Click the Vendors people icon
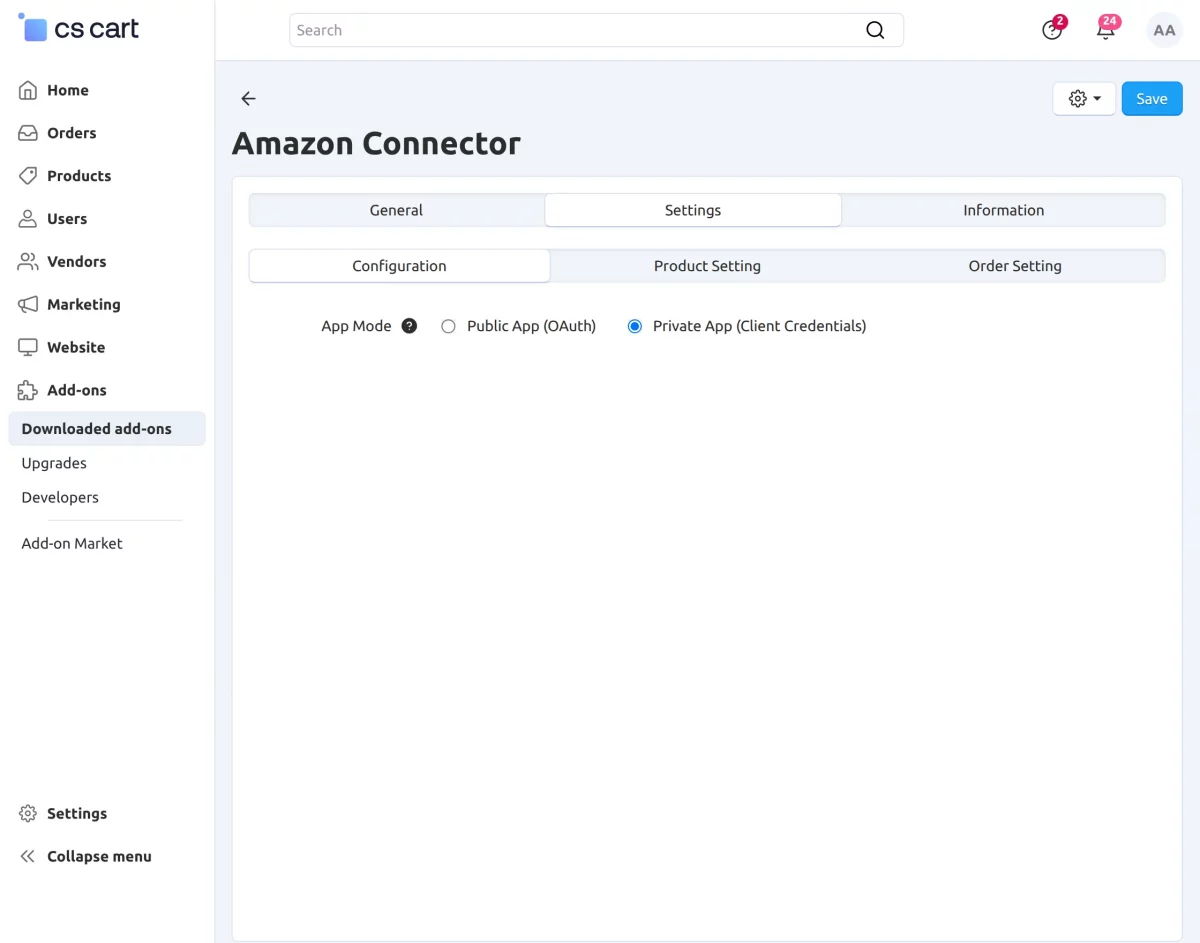 pyautogui.click(x=28, y=262)
